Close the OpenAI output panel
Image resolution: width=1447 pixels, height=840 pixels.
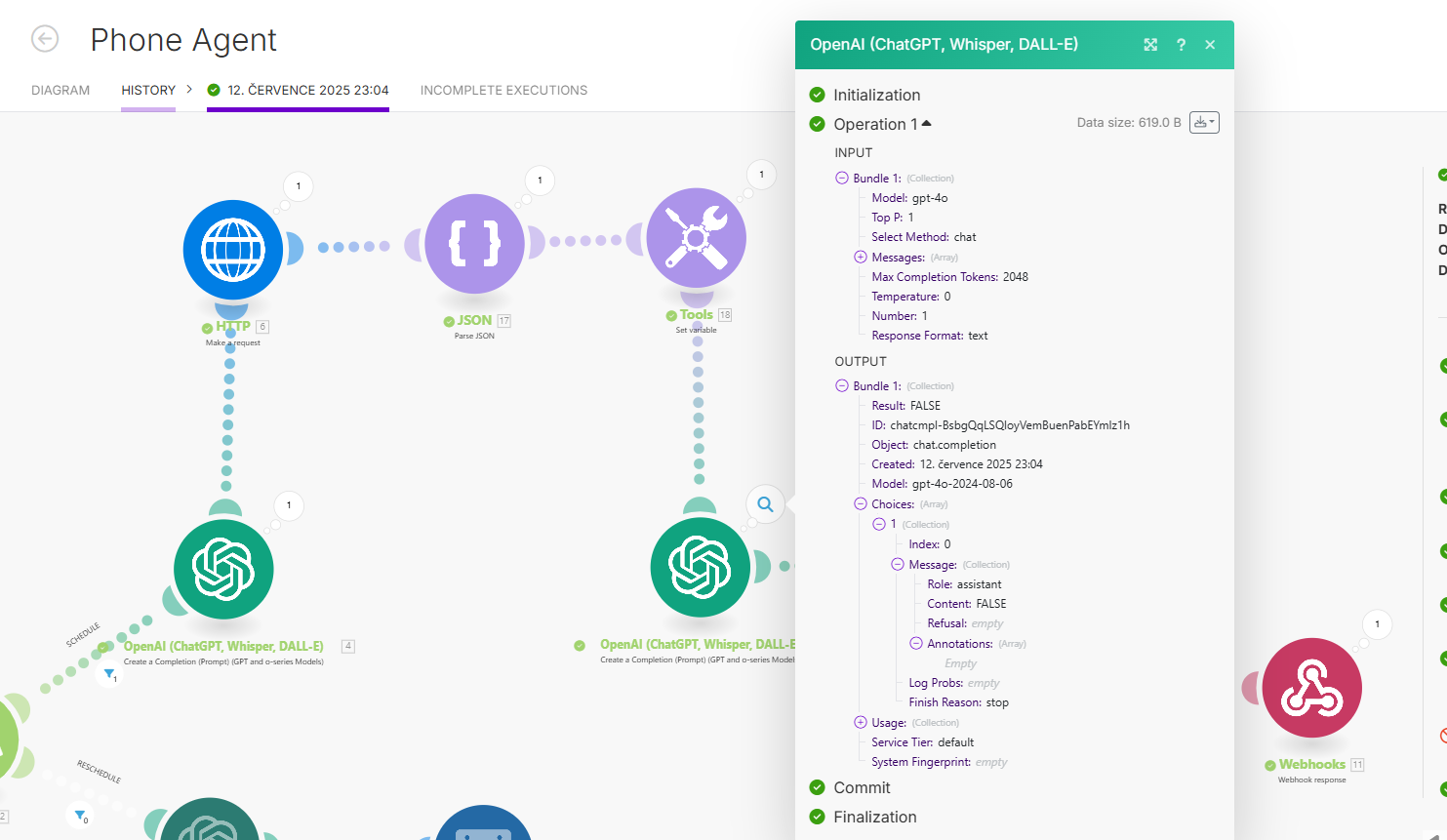pyautogui.click(x=1210, y=45)
